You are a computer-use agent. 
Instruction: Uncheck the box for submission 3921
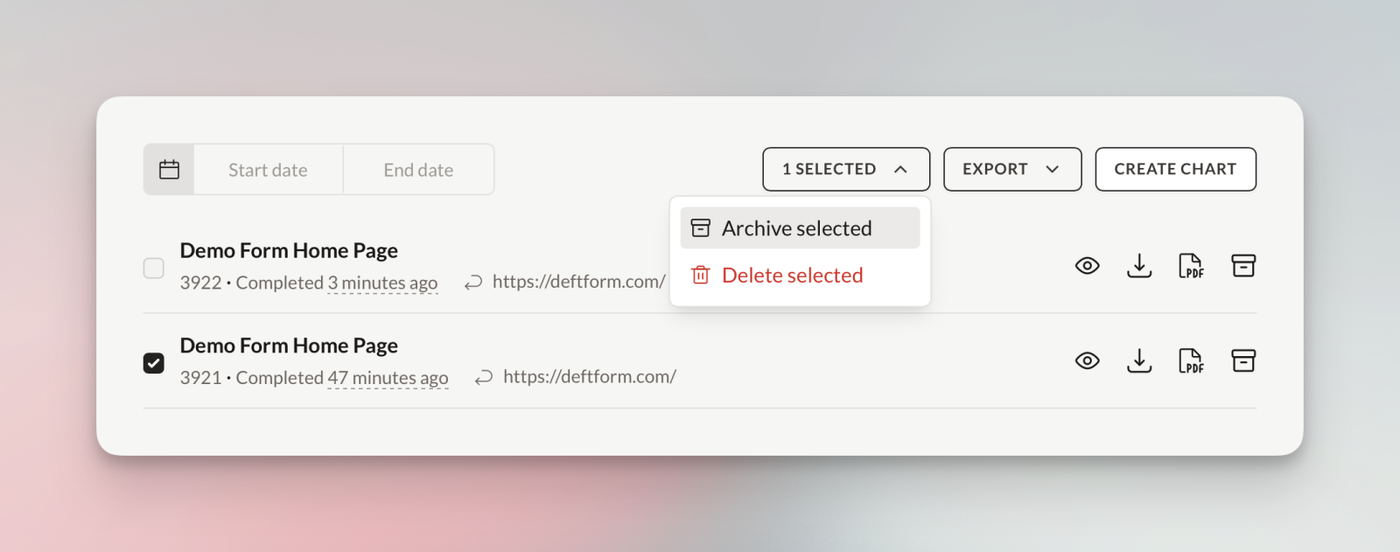point(154,363)
